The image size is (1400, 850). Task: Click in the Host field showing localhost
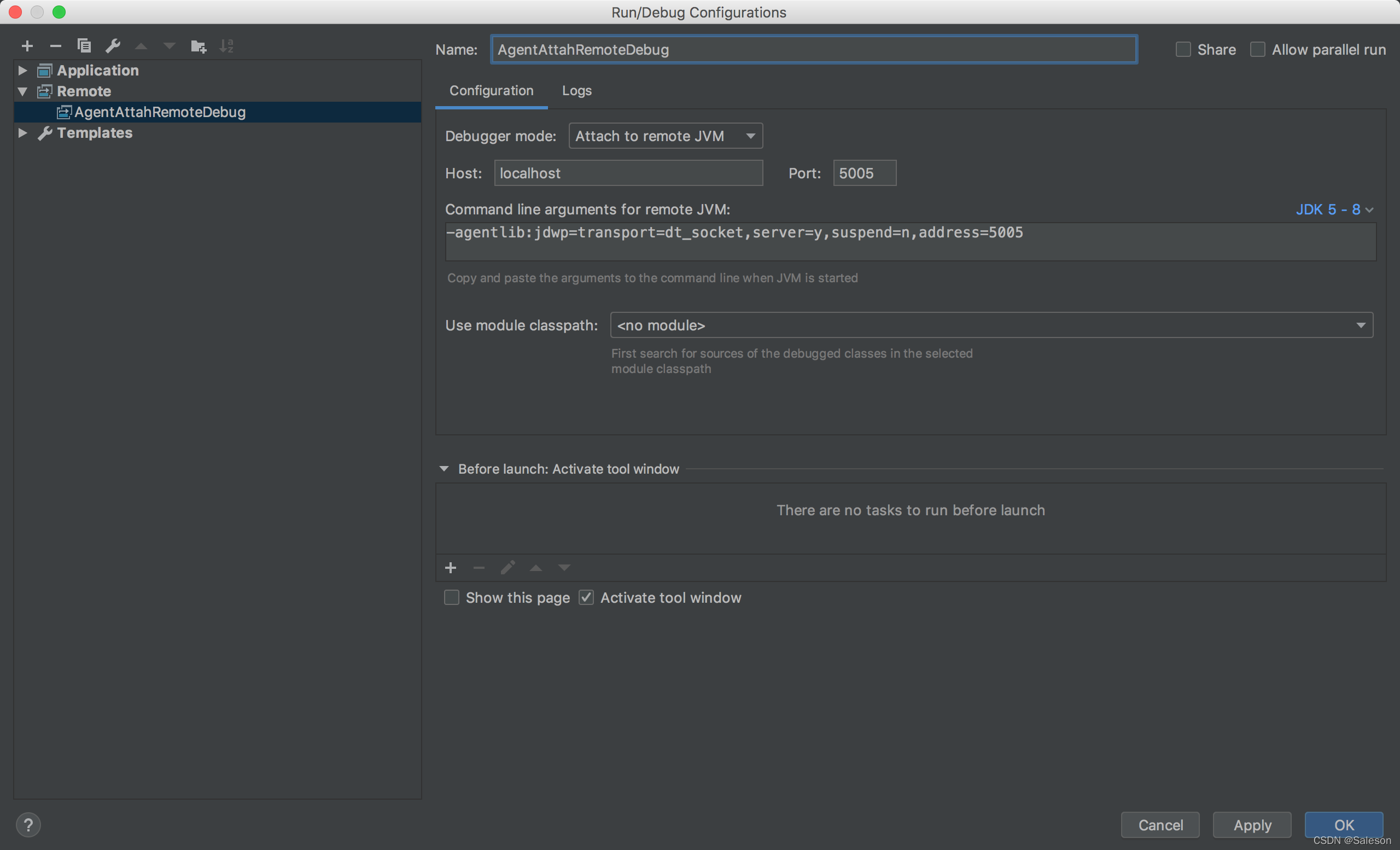[628, 173]
